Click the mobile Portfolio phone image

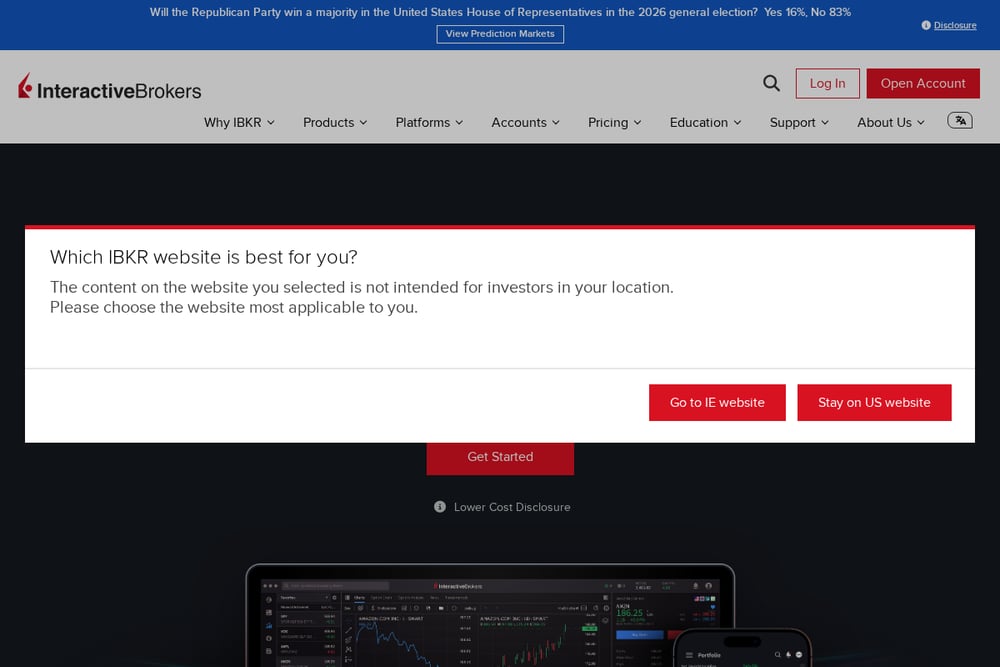pos(742,648)
